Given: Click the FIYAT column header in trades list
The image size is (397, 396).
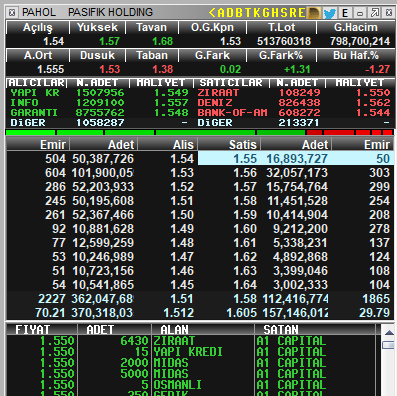Looking at the screenshot, I should (x=42, y=330).
